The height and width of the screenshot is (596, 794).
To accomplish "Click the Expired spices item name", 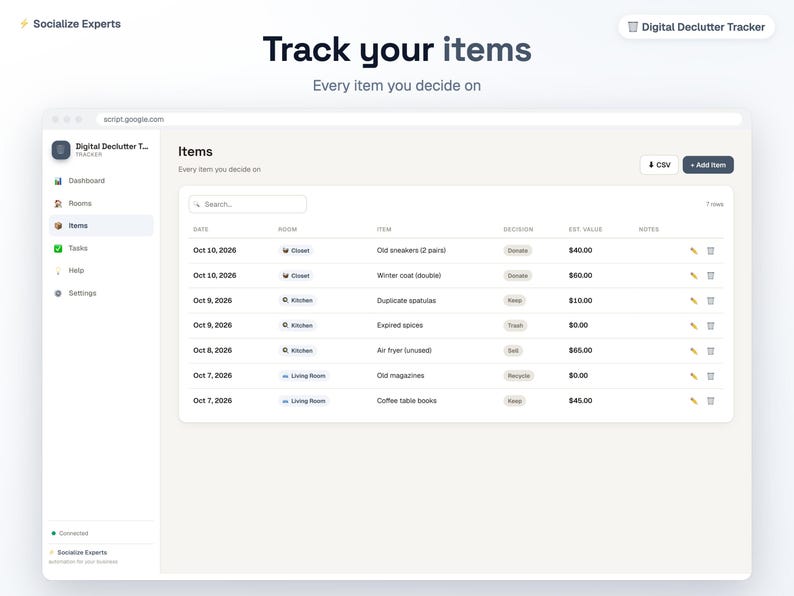I will pyautogui.click(x=400, y=325).
